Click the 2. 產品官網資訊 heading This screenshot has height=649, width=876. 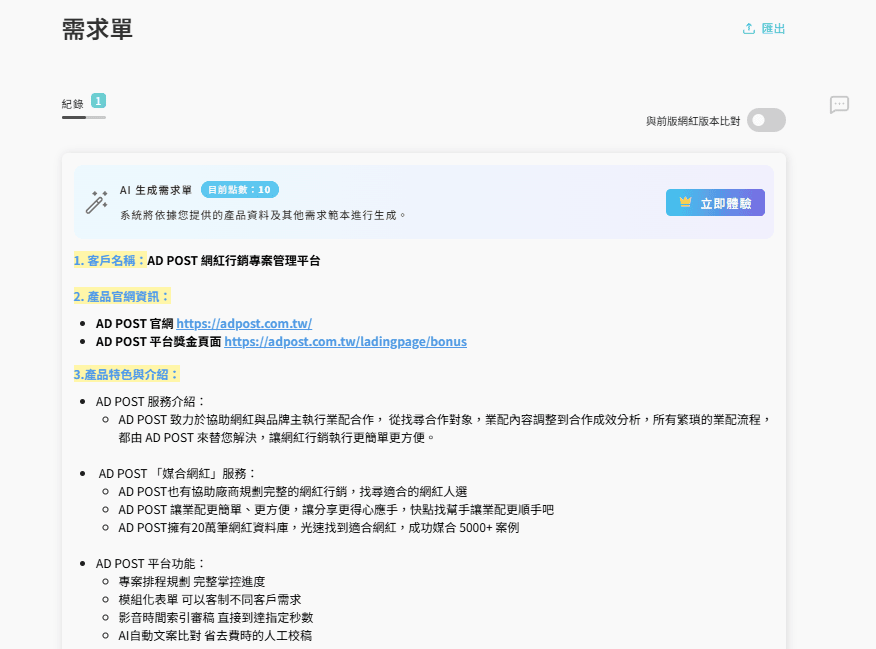click(122, 296)
